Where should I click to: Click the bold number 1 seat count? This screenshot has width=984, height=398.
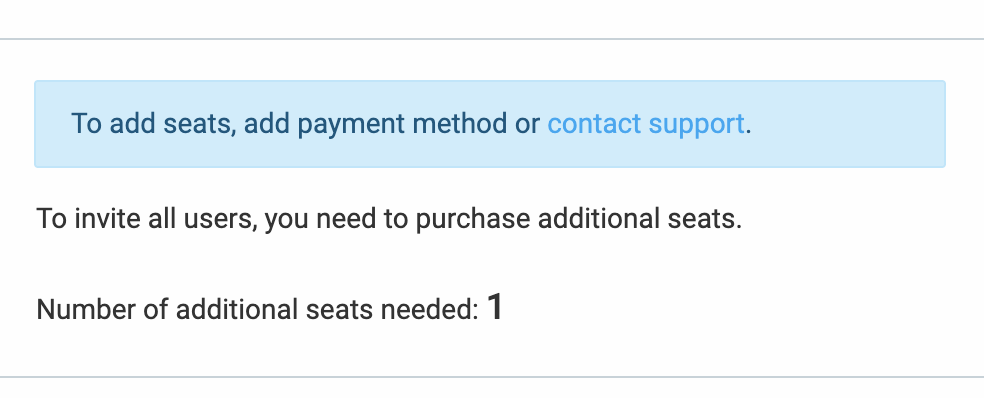495,308
